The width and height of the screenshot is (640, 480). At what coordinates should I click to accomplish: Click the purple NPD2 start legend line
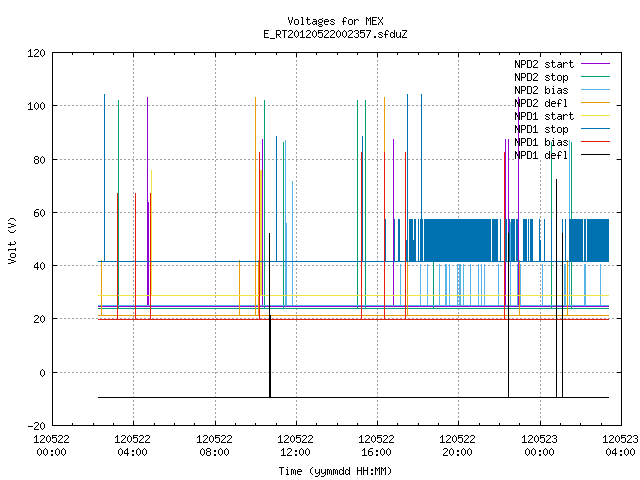pos(595,64)
